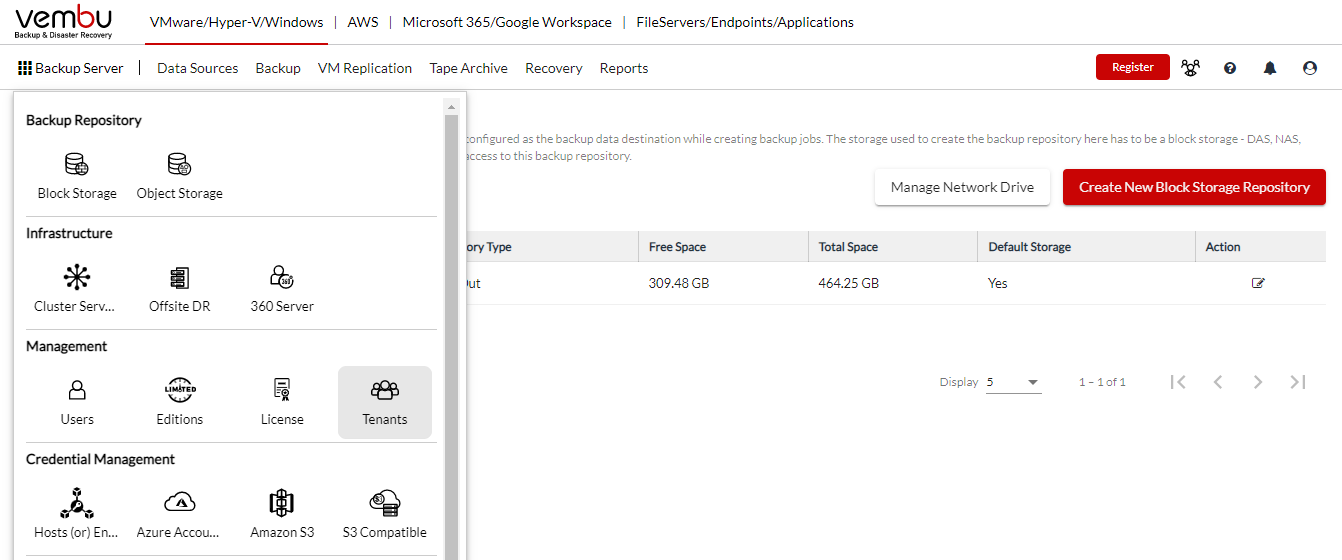Viewport: 1342px width, 560px height.
Task: Click Manage Network Drive button
Action: tap(962, 187)
